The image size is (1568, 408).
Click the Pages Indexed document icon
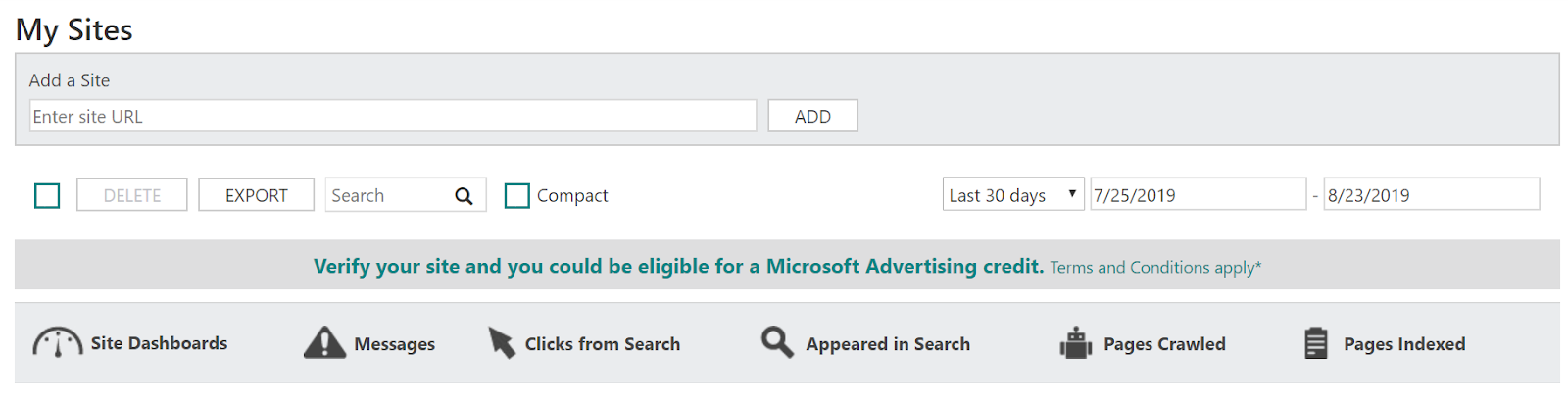tap(1316, 343)
